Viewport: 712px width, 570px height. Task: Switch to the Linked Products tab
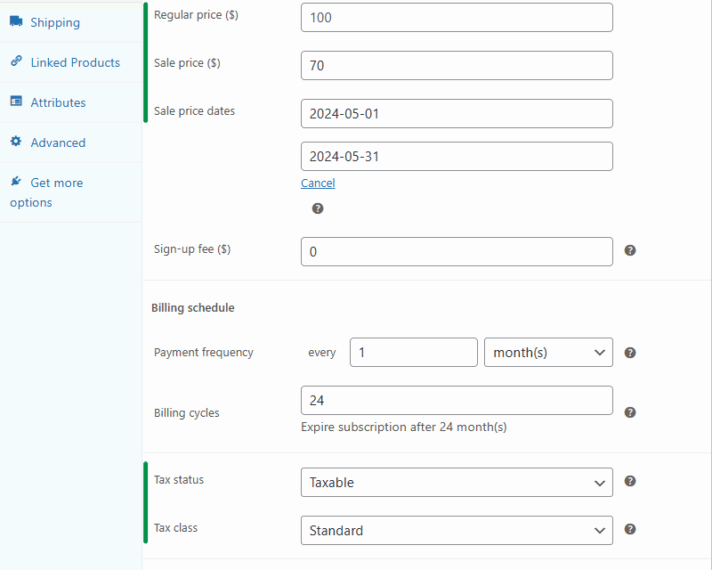[75, 62]
